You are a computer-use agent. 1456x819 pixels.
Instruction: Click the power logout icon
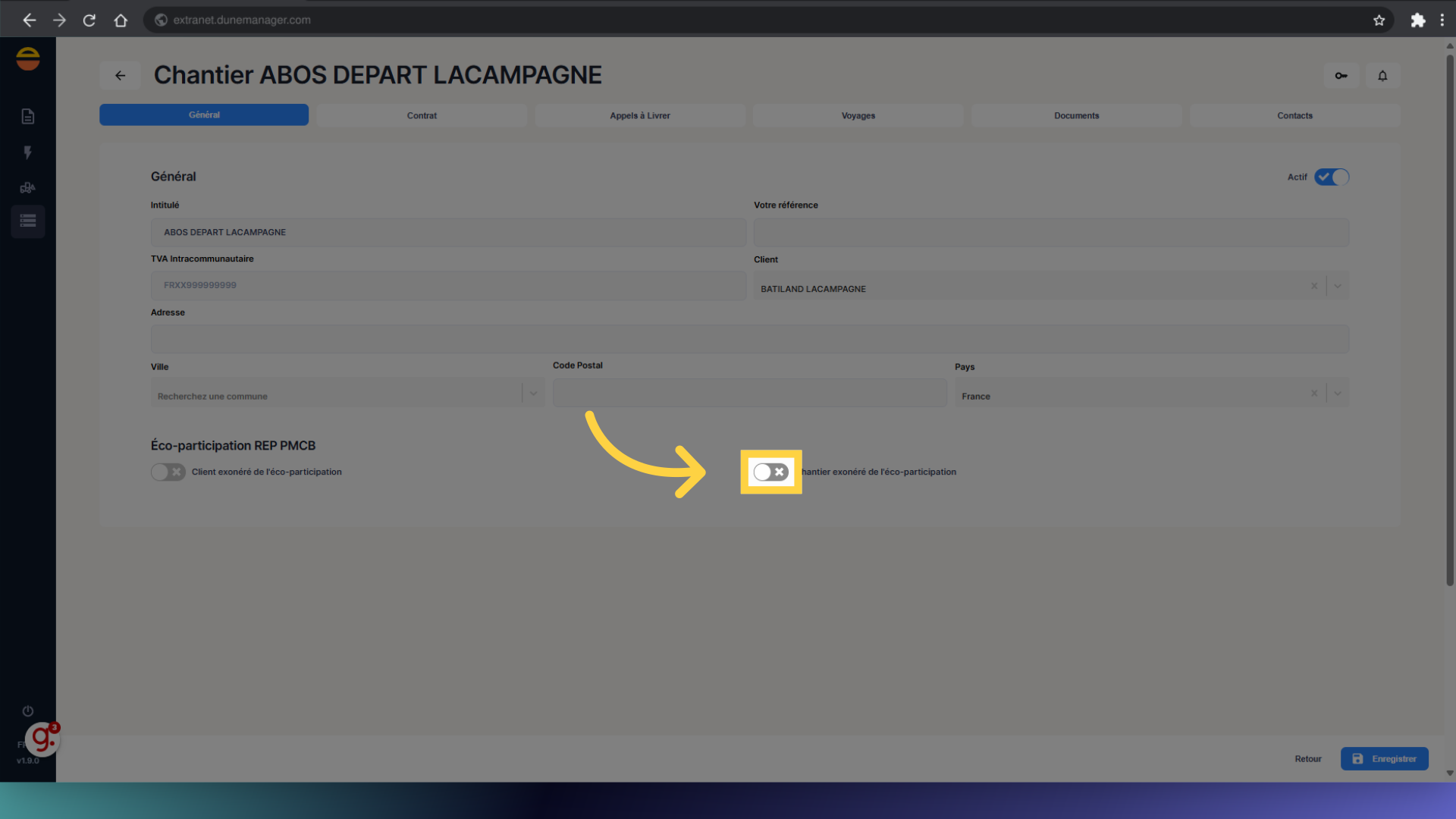click(28, 711)
